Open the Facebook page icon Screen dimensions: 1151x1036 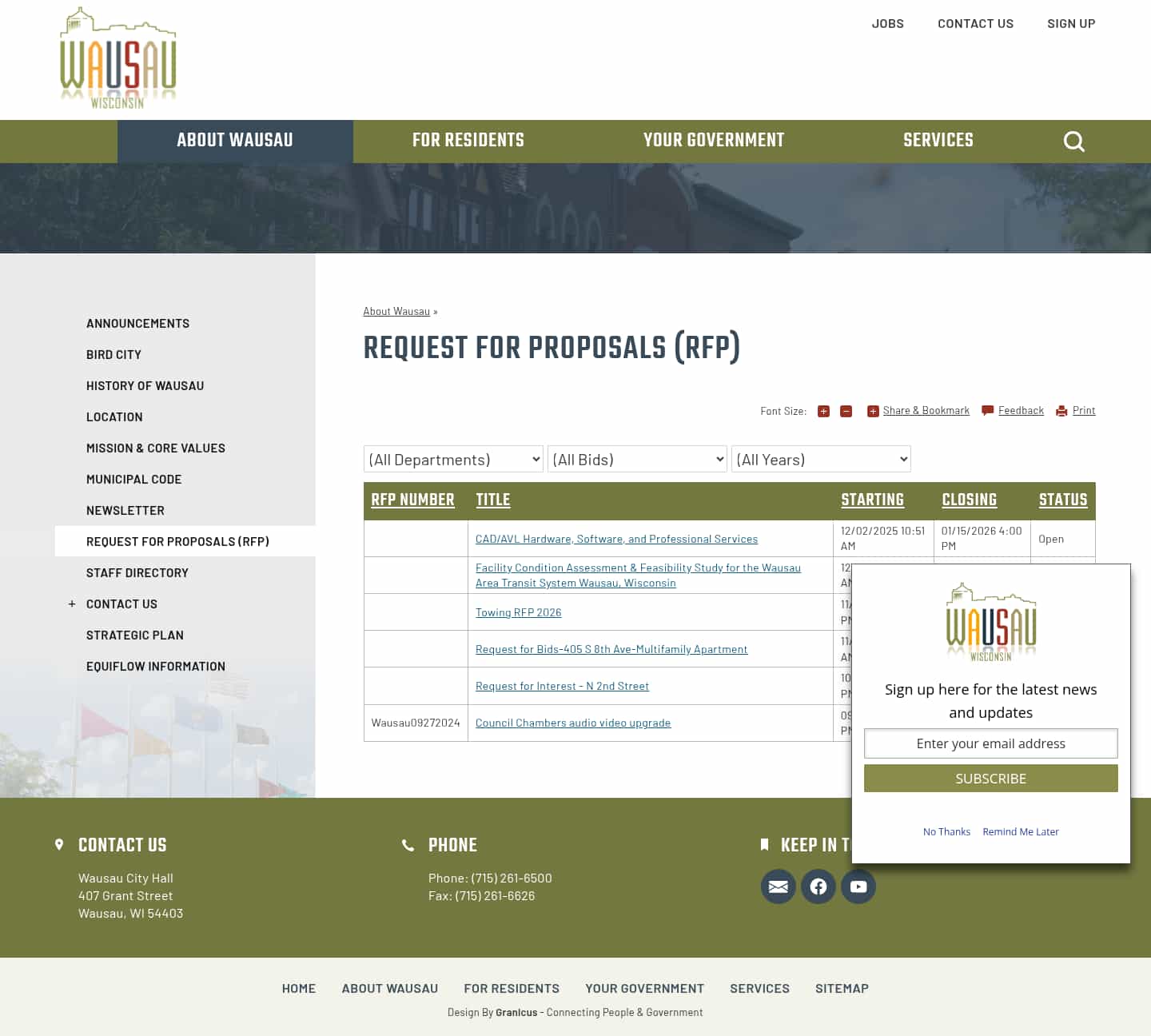pyautogui.click(x=818, y=887)
